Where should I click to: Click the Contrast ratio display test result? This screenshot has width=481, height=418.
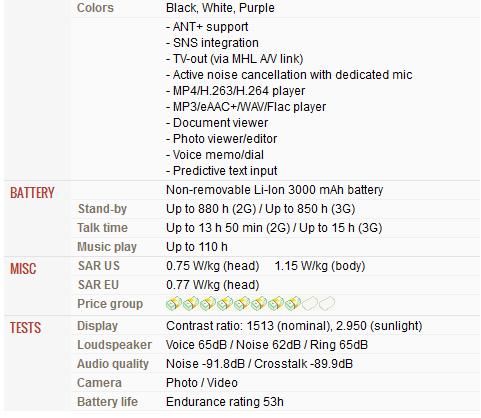click(294, 326)
